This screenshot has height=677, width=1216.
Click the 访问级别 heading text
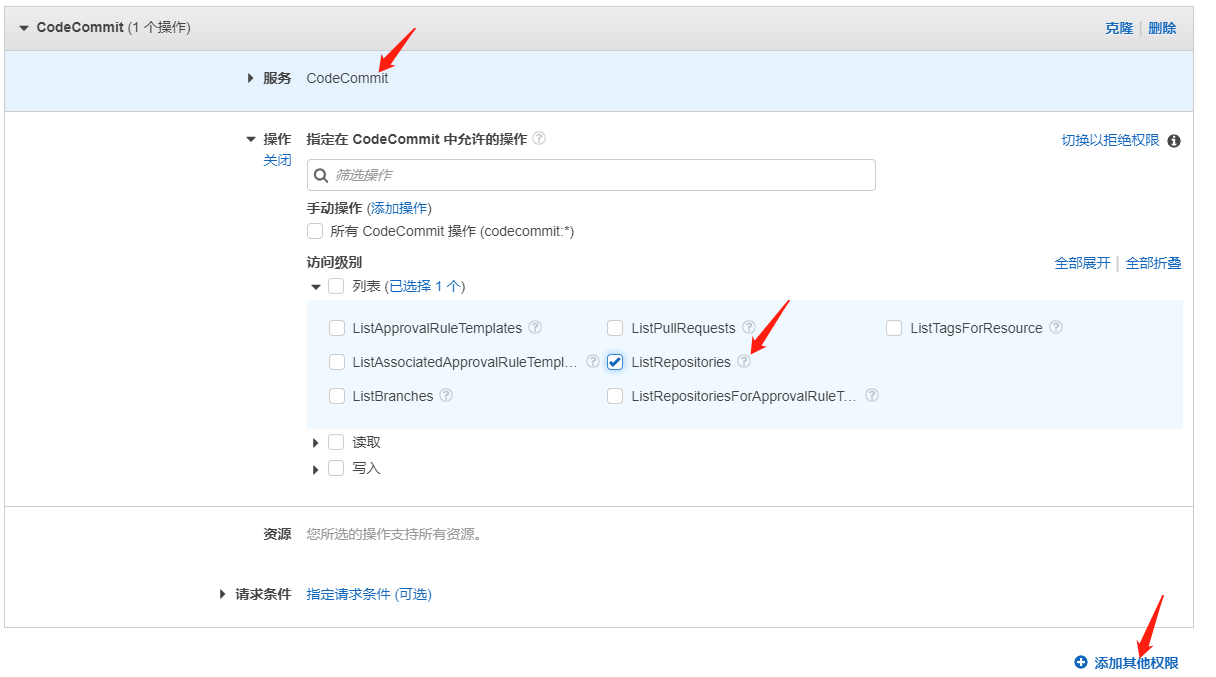point(334,262)
